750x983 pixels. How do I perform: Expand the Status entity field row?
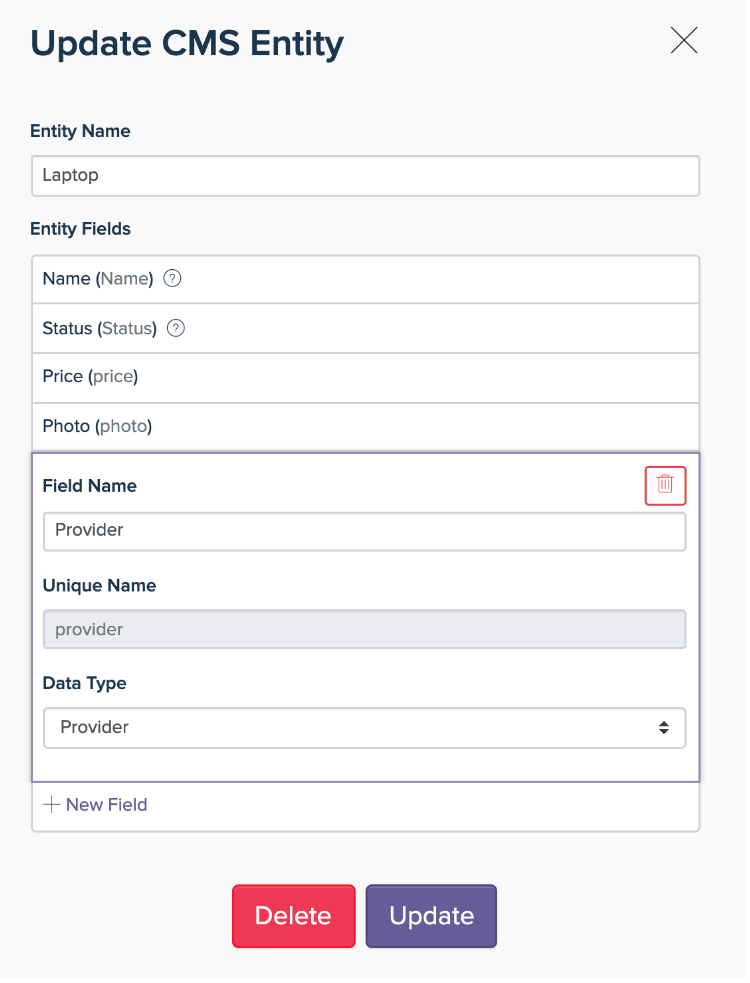[365, 328]
